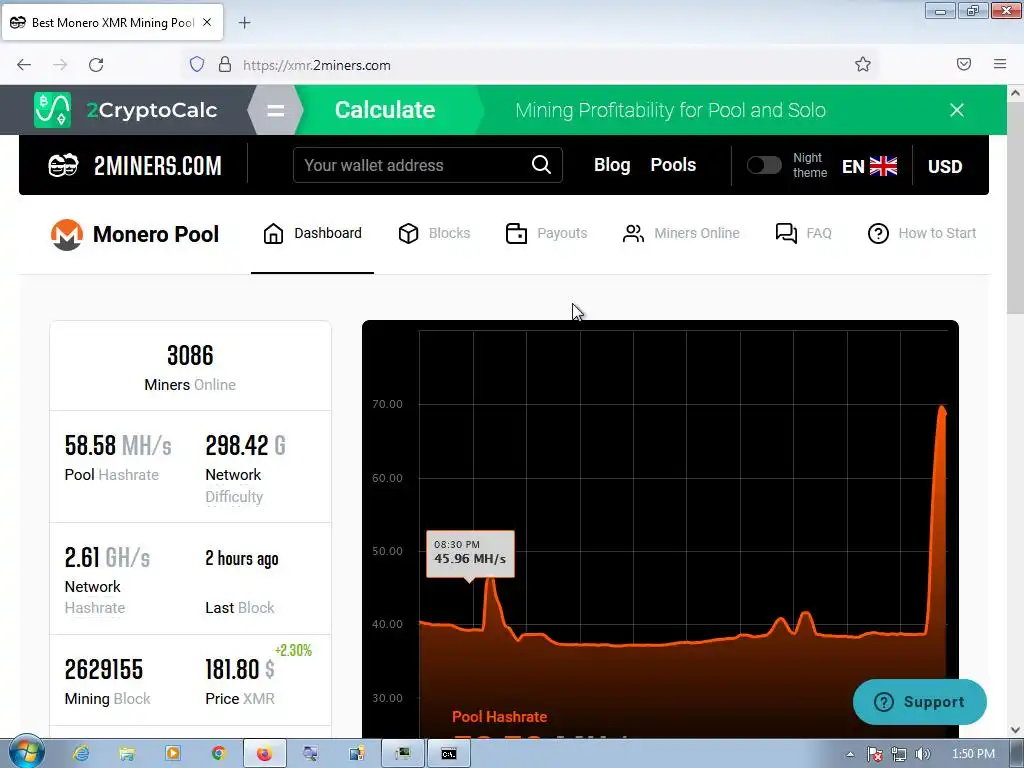
Task: Click the 181.80 $ Price XMR value
Action: pos(240,669)
